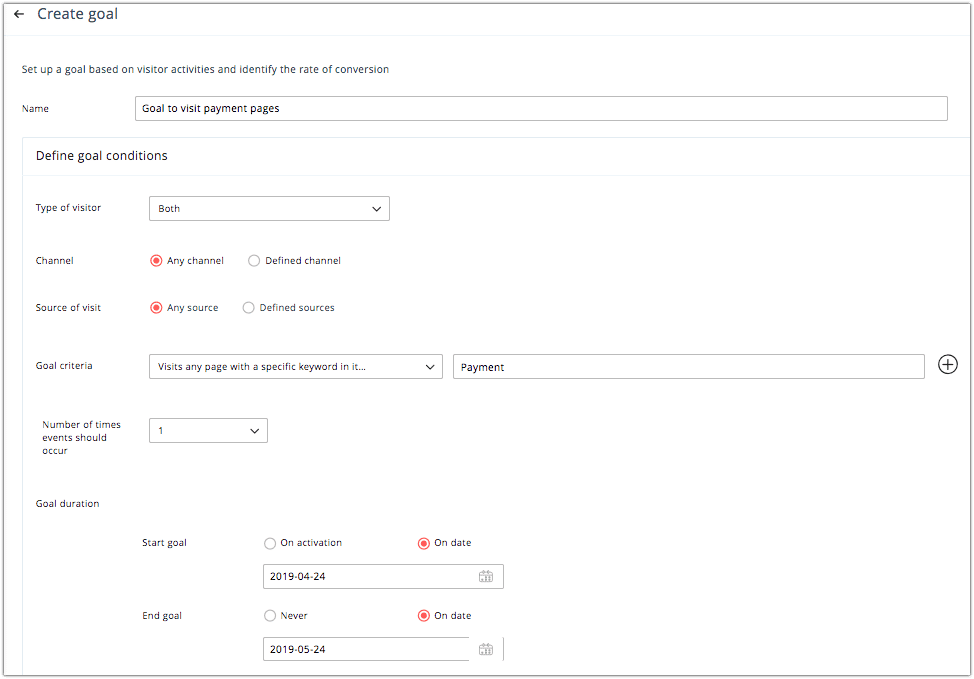Image resolution: width=974 pixels, height=679 pixels.
Task: Open the number of times events dropdown
Action: tap(208, 431)
